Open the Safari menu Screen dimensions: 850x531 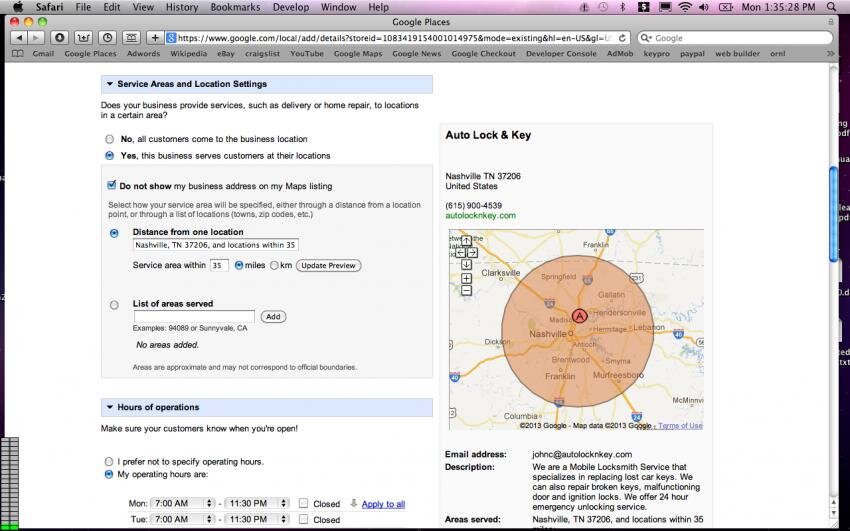49,7
